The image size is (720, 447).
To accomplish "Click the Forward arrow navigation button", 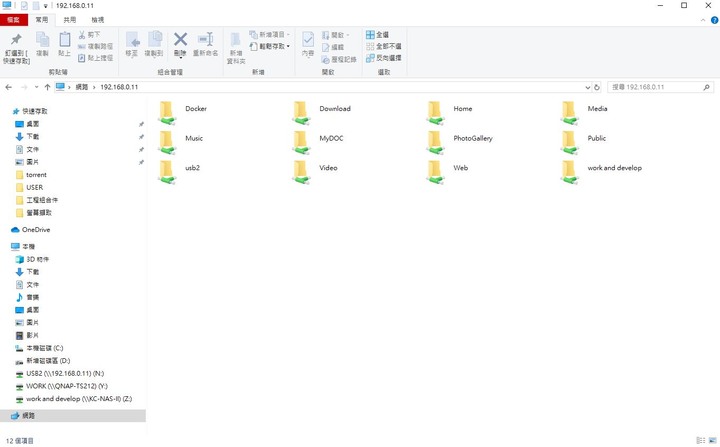I will (24, 87).
